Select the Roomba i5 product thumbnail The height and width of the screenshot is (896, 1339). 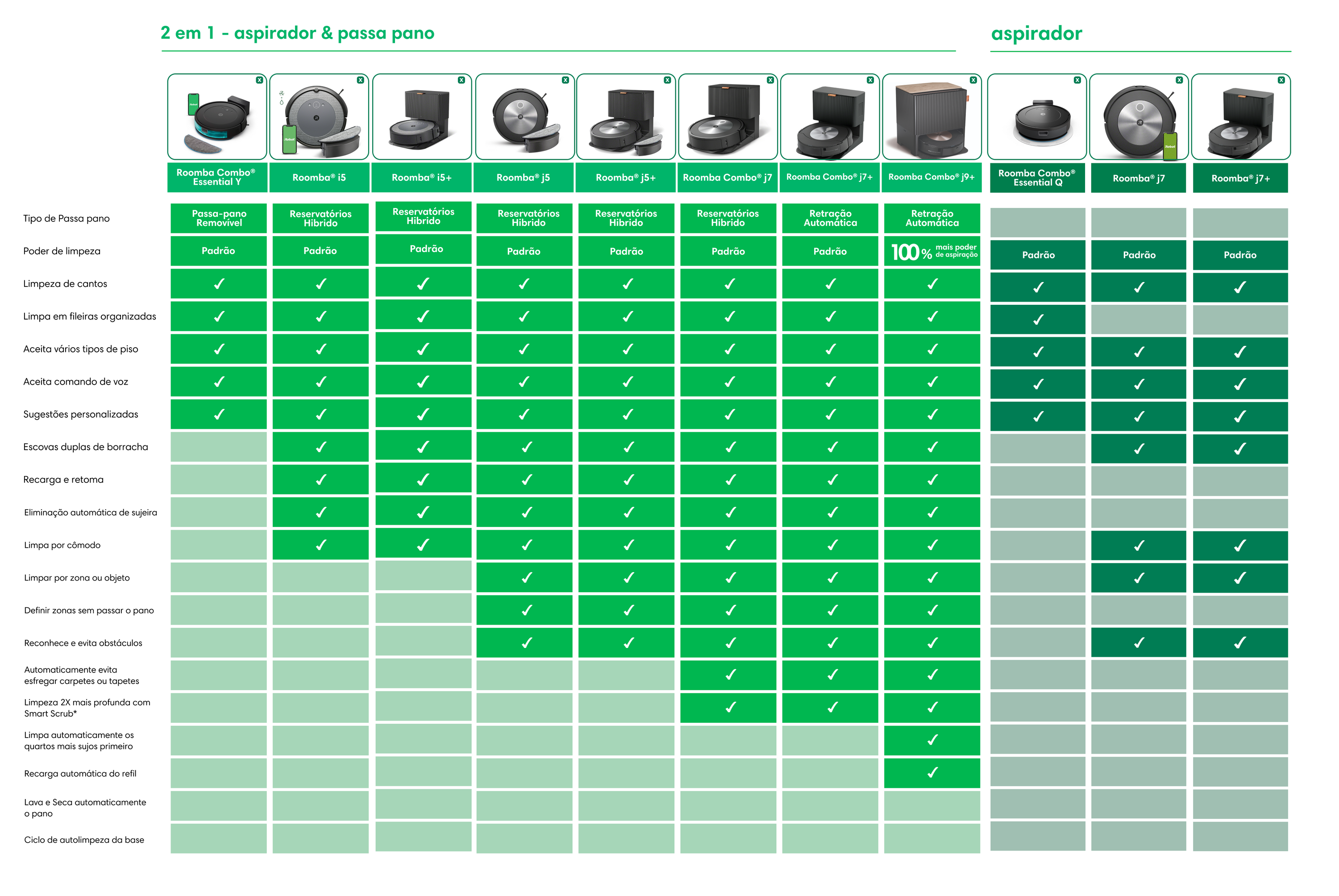319,117
